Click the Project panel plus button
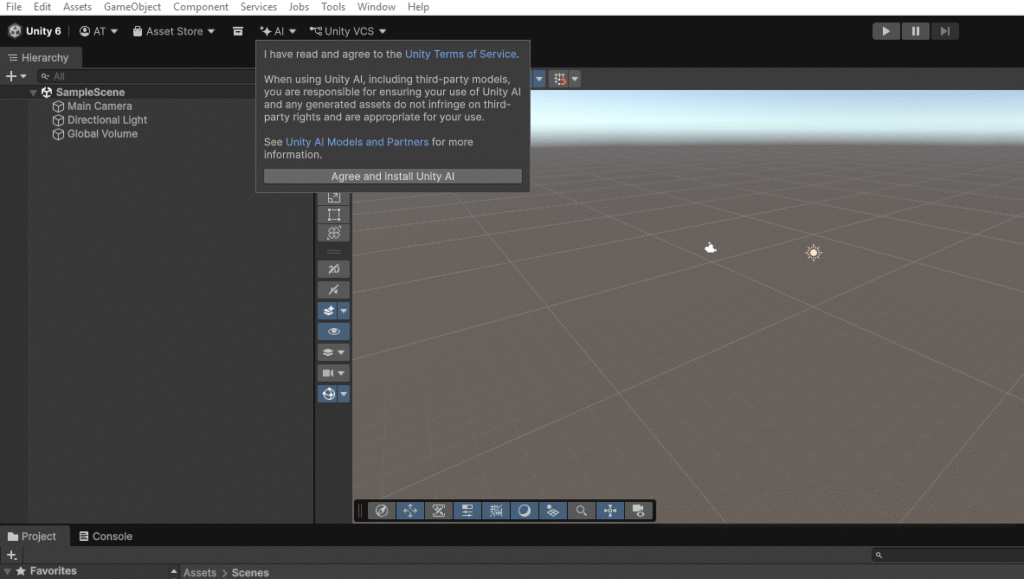Screen dimensions: 1024x579 [x=12, y=555]
